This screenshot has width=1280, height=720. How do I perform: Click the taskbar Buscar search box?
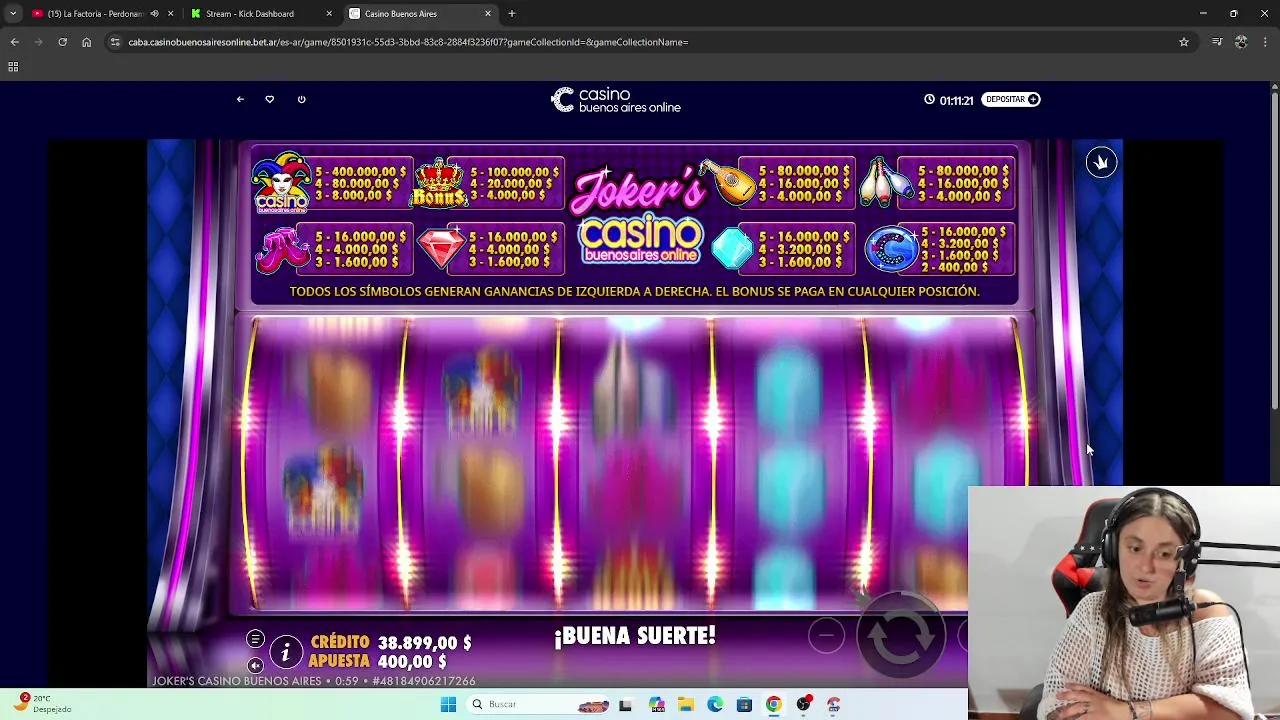pyautogui.click(x=540, y=704)
